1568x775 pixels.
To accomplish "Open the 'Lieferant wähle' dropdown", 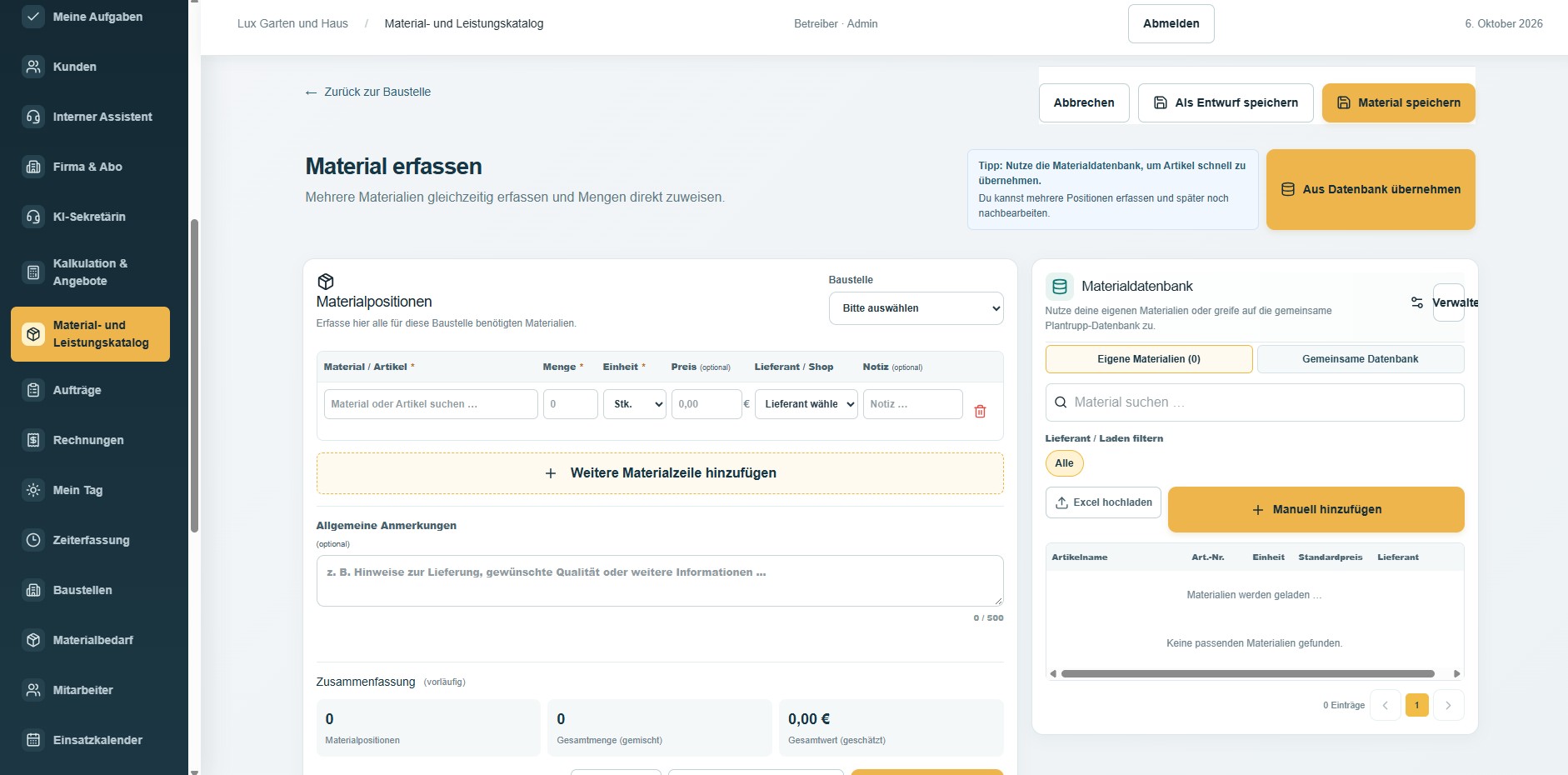I will 806,404.
